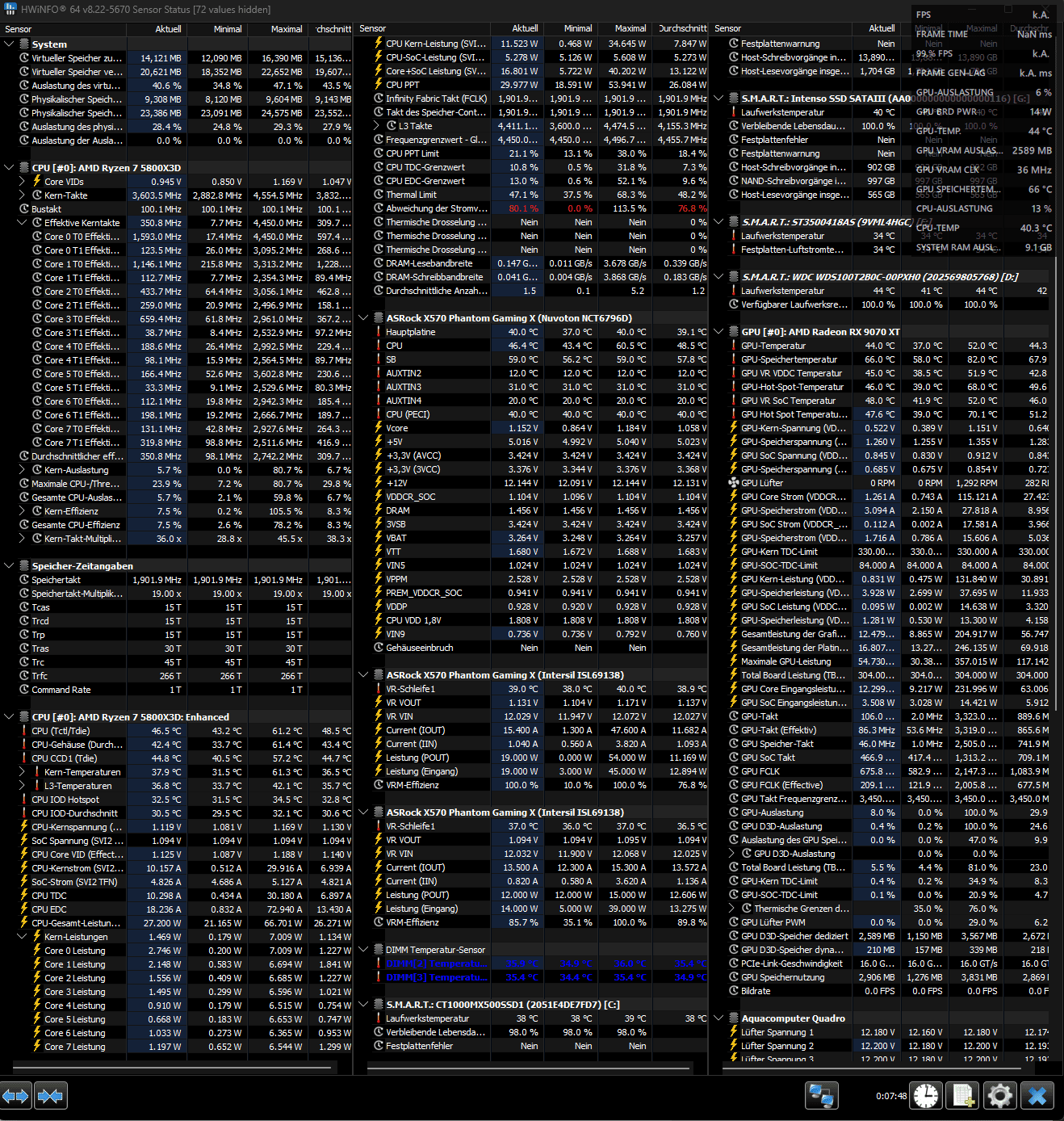
Task: Select the Abweichung der Stromv... row
Action: tap(532, 208)
